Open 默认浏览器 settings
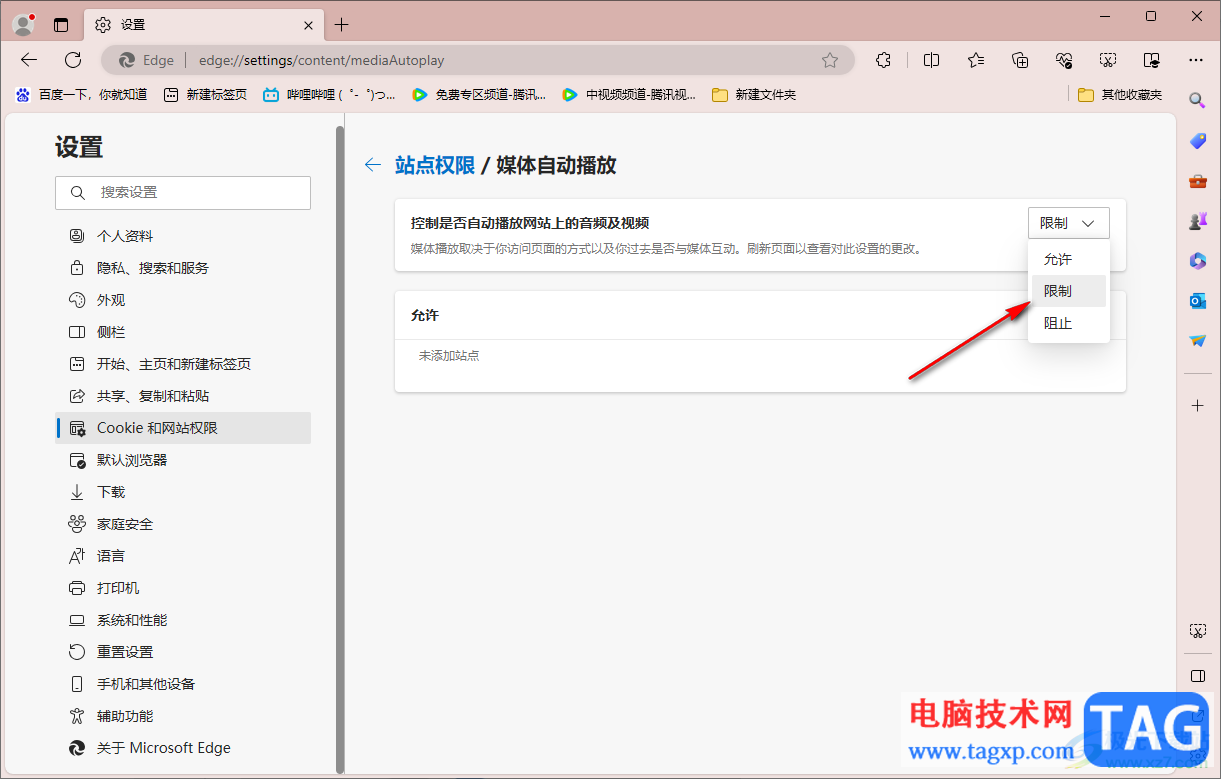Viewport: 1221px width, 779px height. pyautogui.click(x=183, y=460)
